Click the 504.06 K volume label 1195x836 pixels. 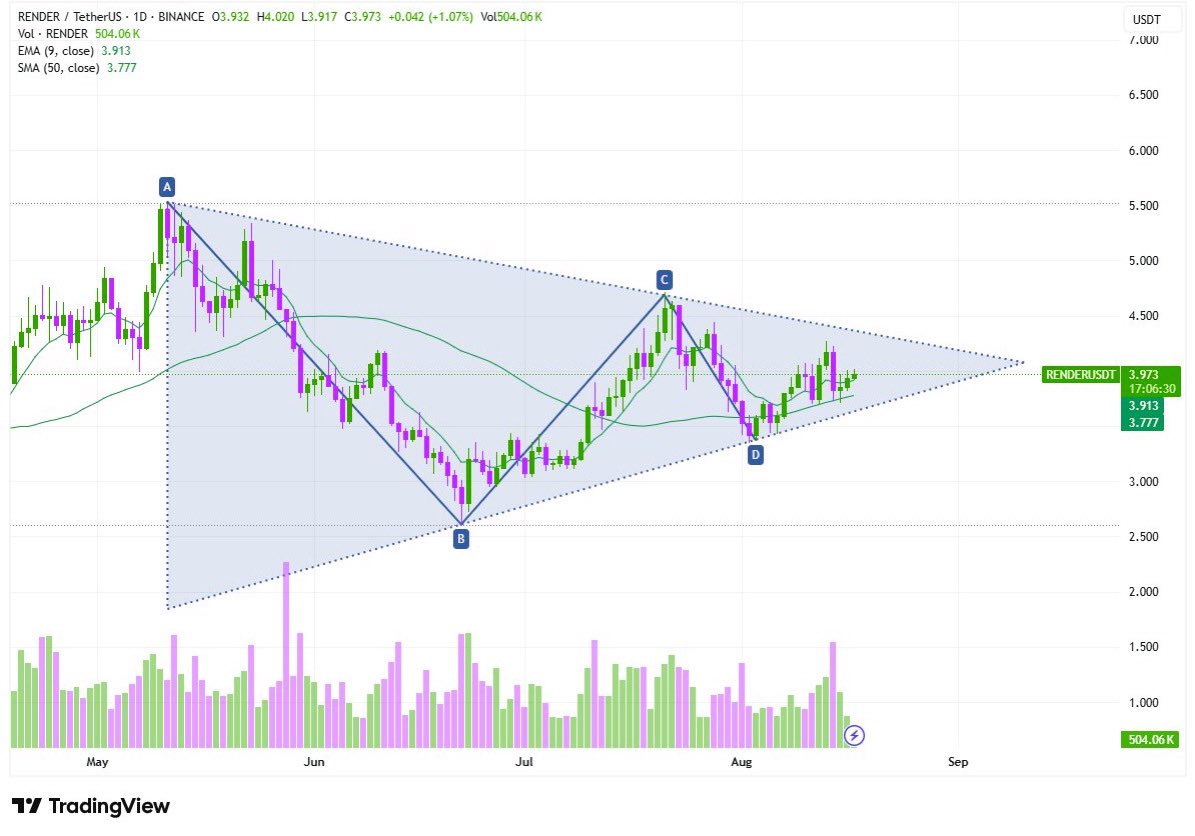(1151, 739)
